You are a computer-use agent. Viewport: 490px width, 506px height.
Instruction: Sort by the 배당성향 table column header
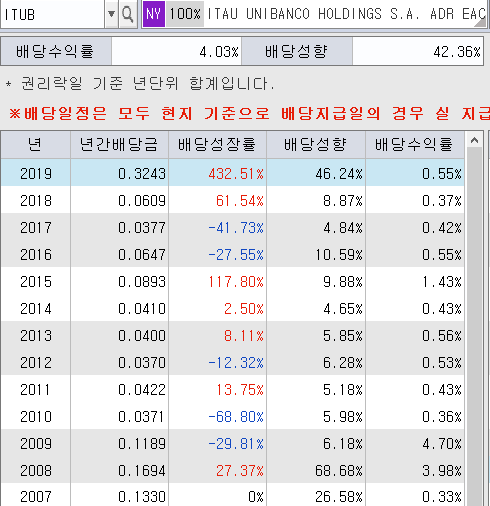[316, 145]
